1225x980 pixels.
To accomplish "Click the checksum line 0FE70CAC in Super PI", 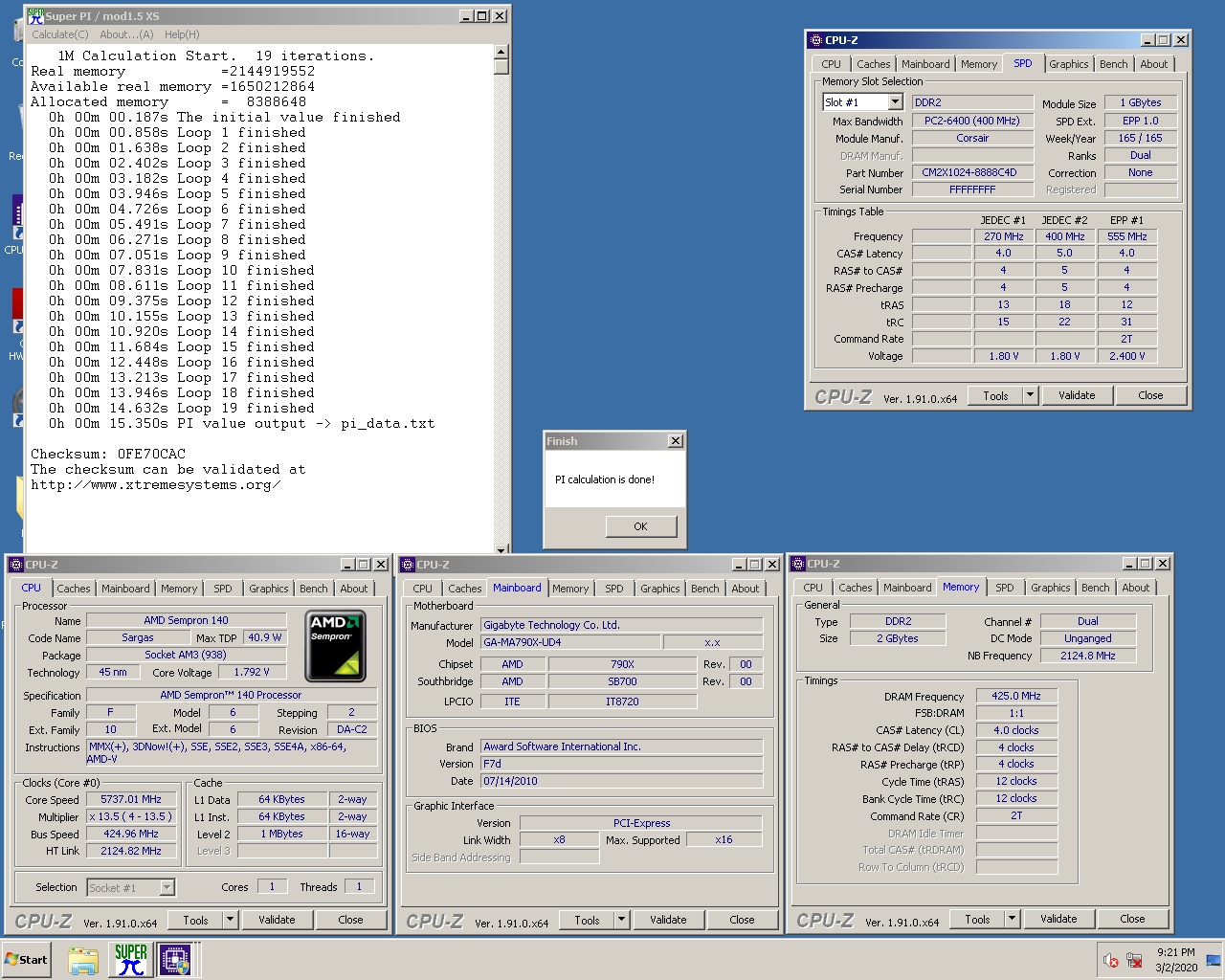I will (108, 454).
